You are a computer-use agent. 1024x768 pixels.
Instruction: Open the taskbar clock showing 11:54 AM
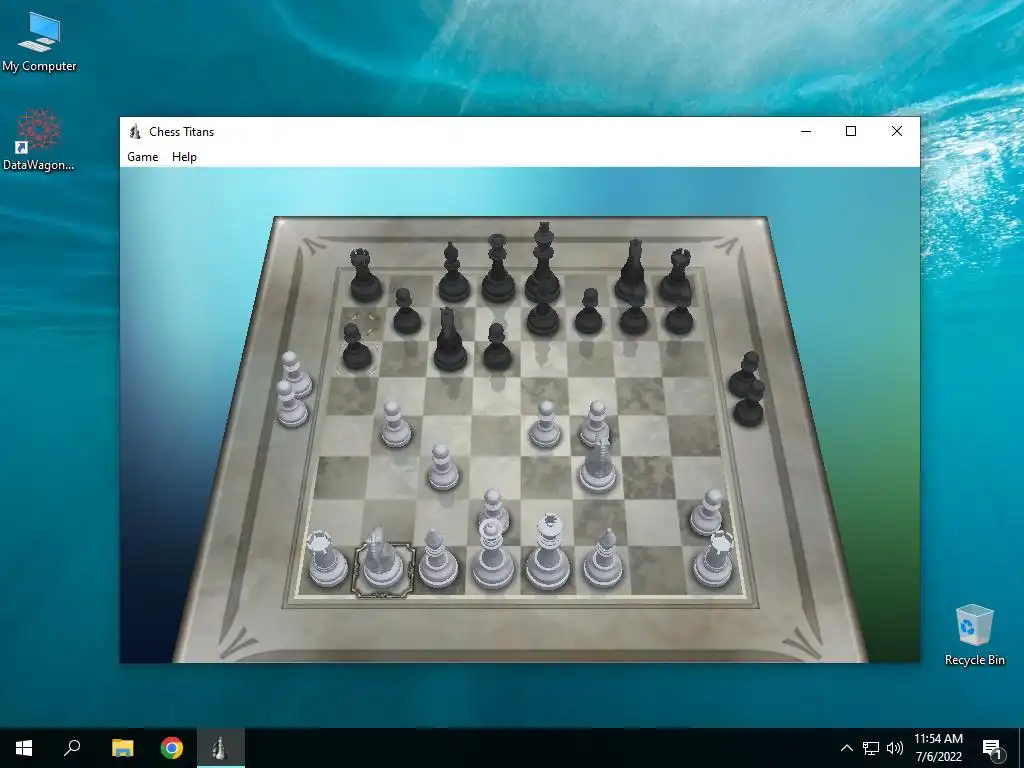coord(938,748)
